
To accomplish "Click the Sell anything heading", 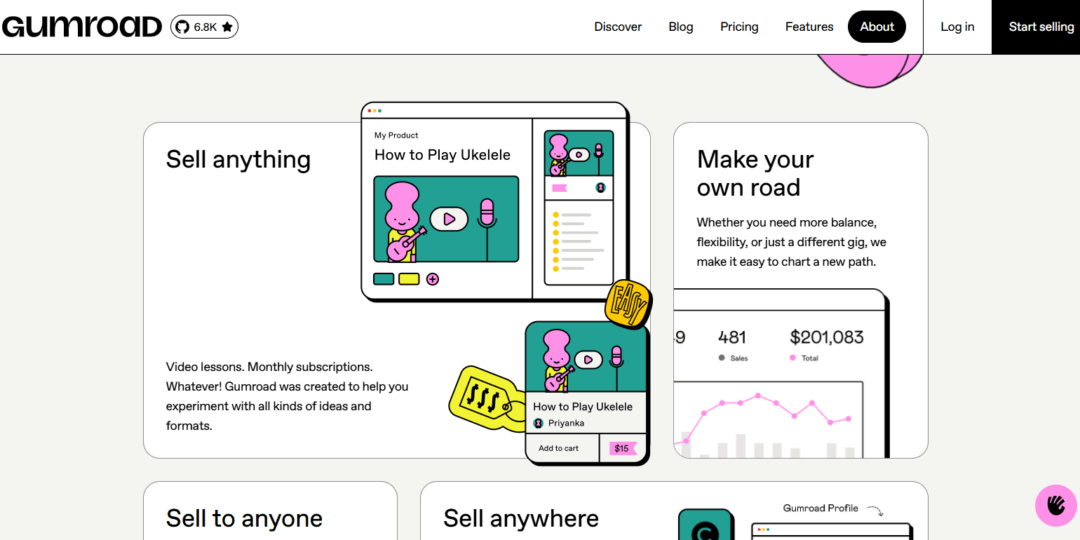I will (238, 159).
